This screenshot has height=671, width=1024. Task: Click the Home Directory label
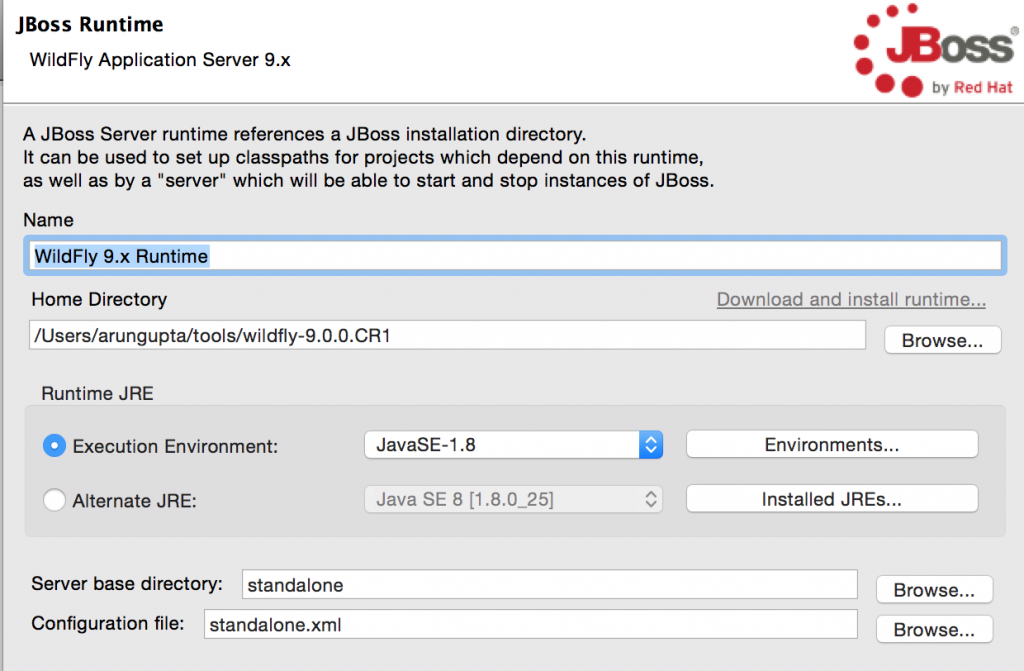click(99, 299)
